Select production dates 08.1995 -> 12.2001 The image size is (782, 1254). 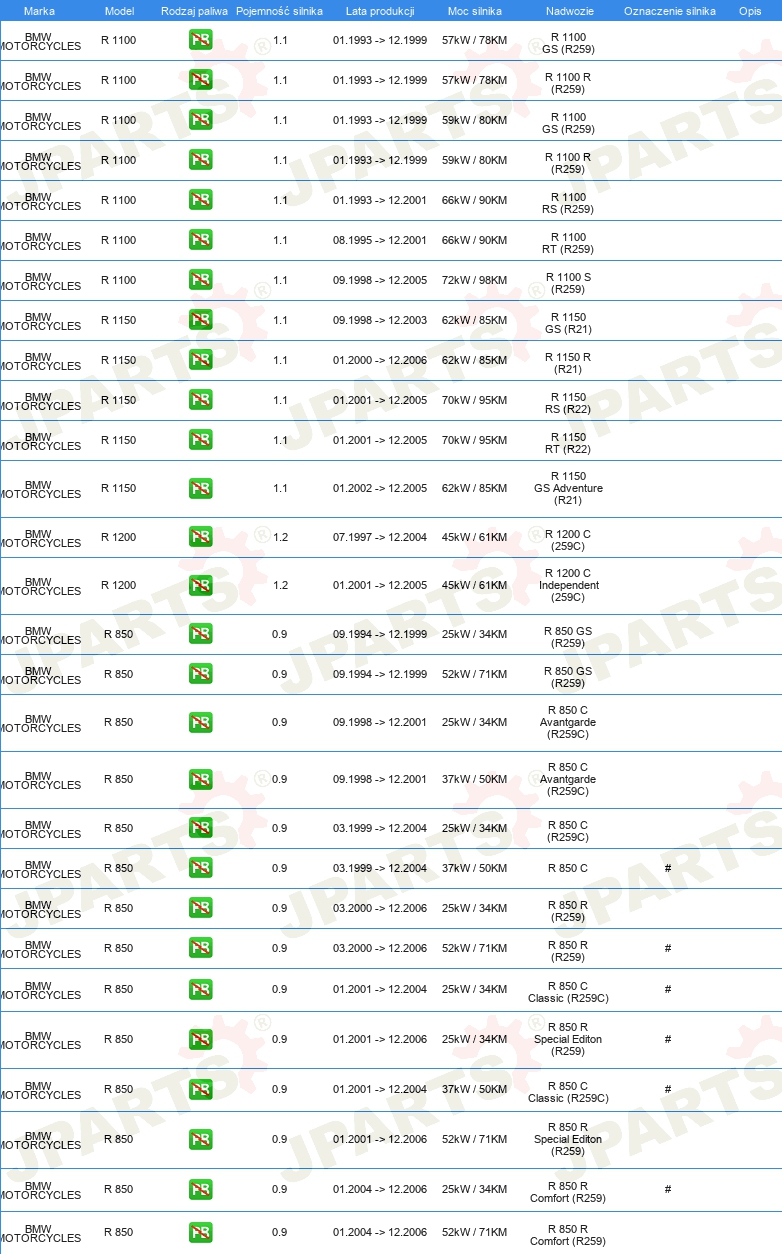(x=380, y=240)
